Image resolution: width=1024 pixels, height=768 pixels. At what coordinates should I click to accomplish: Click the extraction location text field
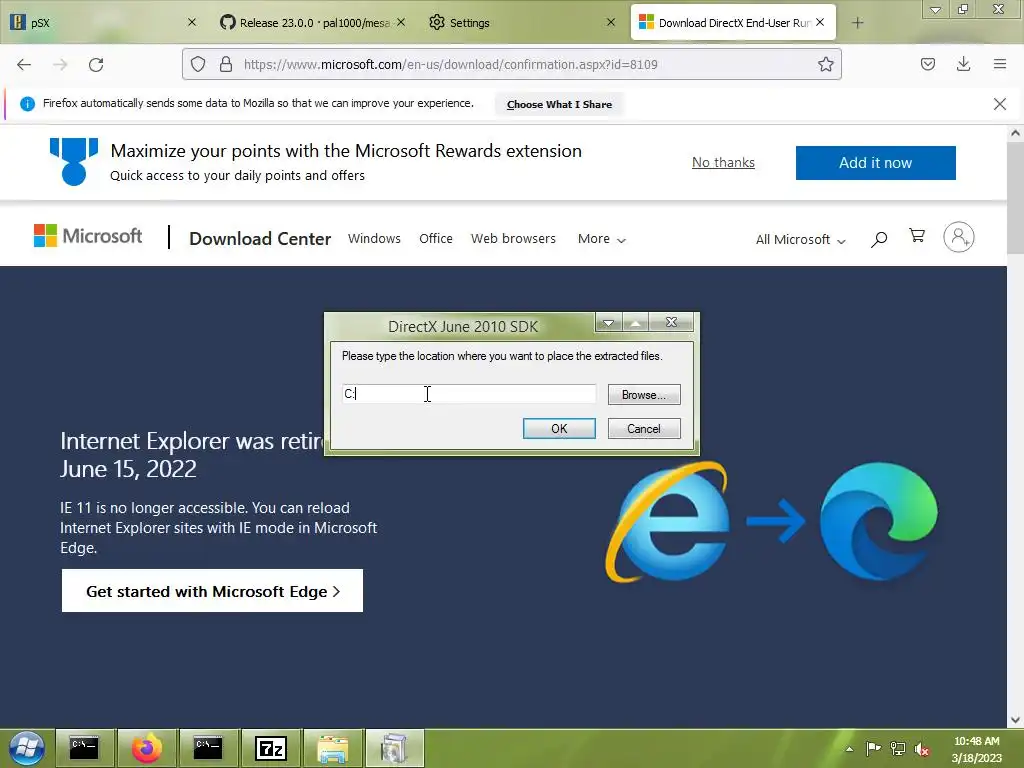tap(468, 394)
